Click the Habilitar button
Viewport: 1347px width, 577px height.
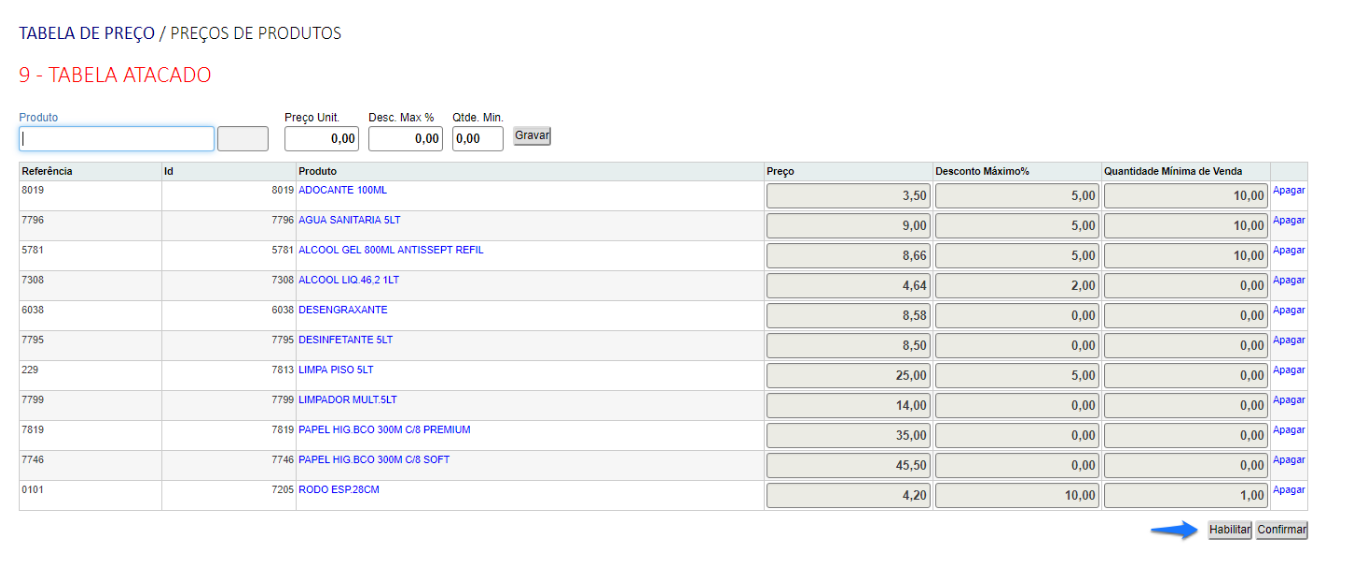click(x=1229, y=530)
